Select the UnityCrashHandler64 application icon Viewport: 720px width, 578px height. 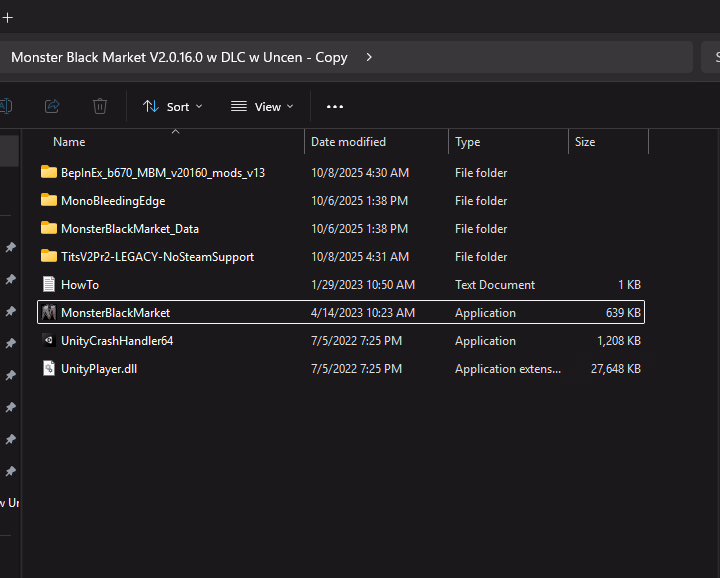point(48,341)
